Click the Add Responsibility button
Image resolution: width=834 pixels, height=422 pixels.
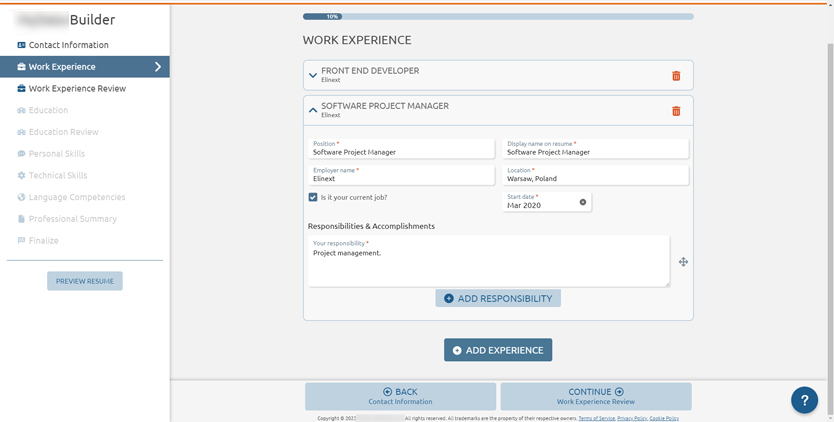[x=498, y=298]
